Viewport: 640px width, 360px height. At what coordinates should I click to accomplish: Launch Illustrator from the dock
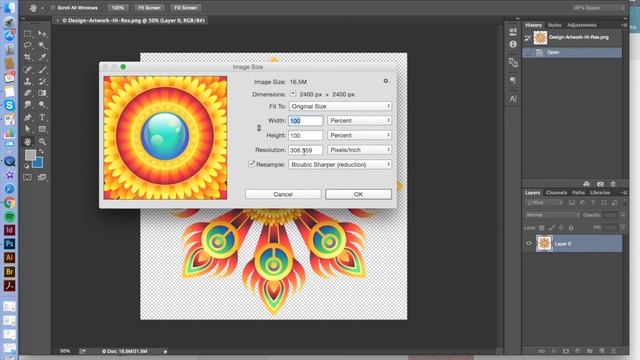[x=9, y=258]
